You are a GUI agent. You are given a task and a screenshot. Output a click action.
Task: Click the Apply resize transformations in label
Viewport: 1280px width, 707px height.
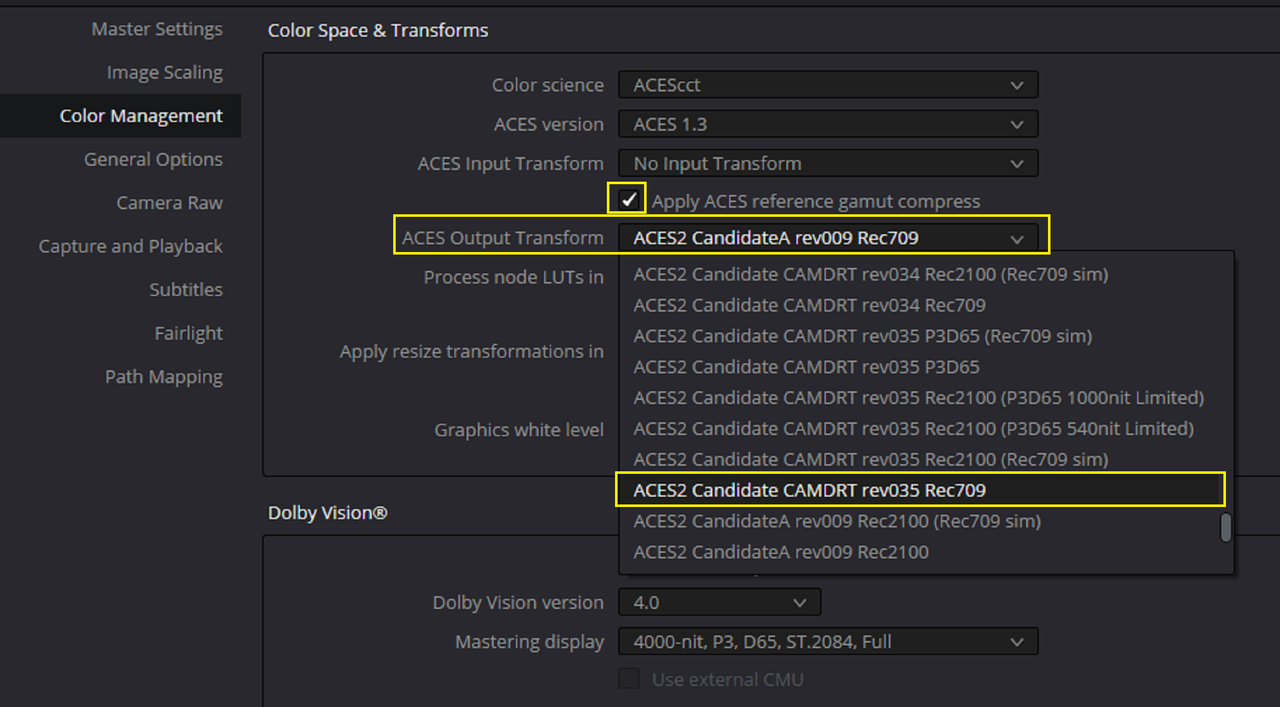[472, 352]
